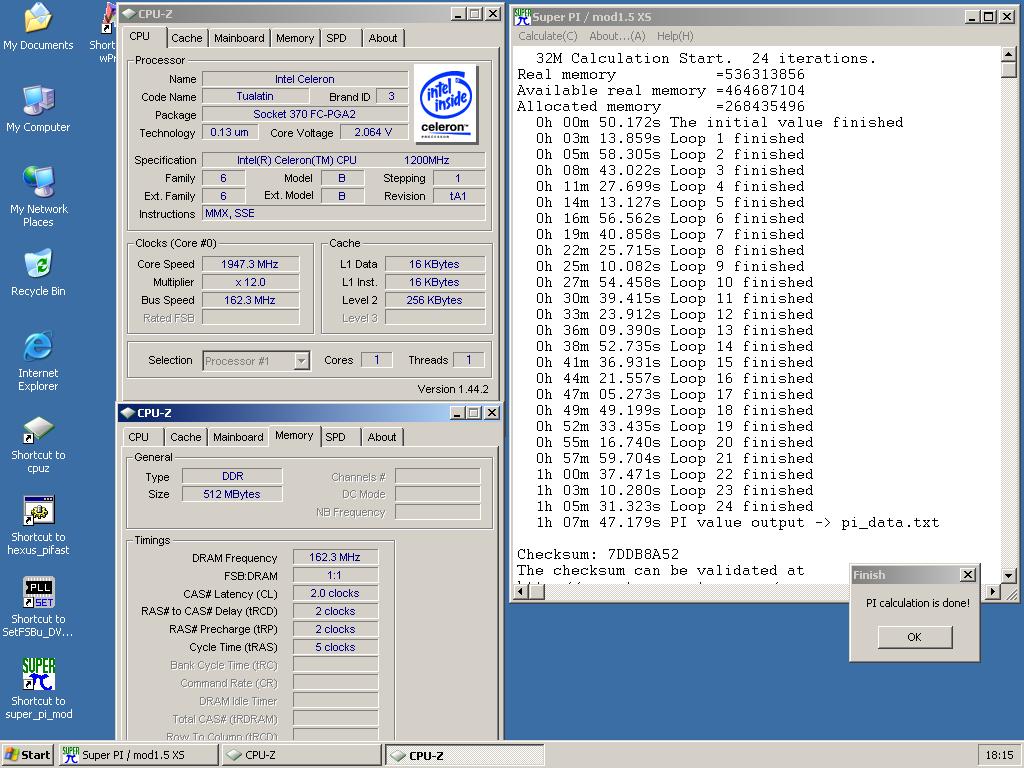
Task: Click CPU-Z title bar icon in top window
Action: (x=129, y=14)
